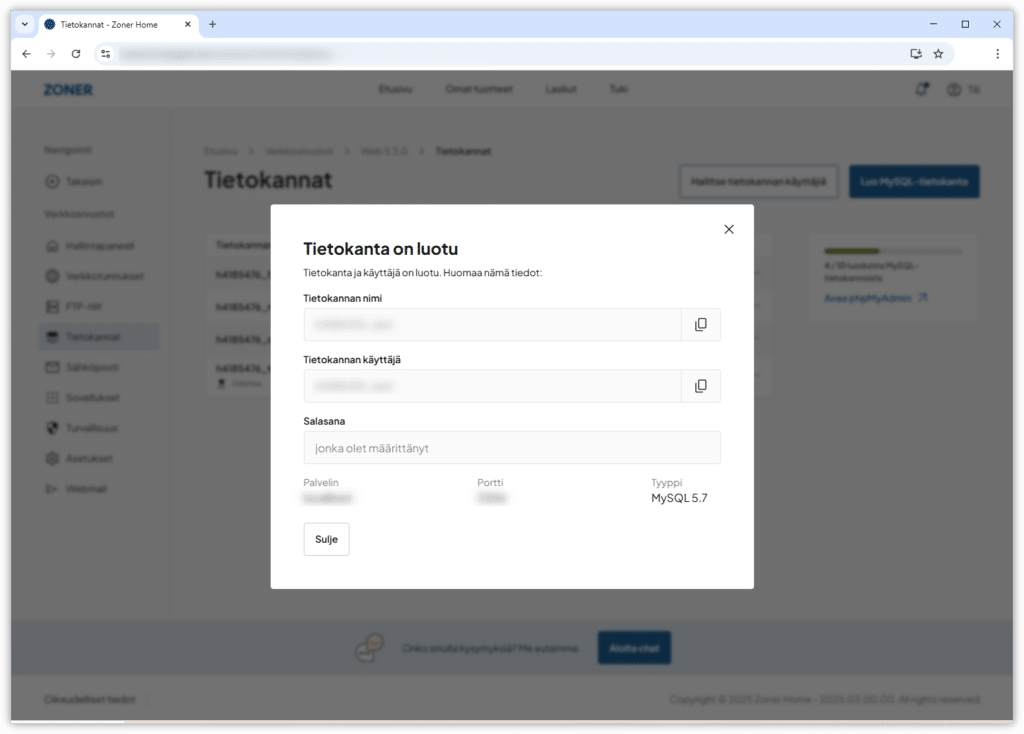
Task: Close the Tietokannat browser tab
Action: pos(187,24)
